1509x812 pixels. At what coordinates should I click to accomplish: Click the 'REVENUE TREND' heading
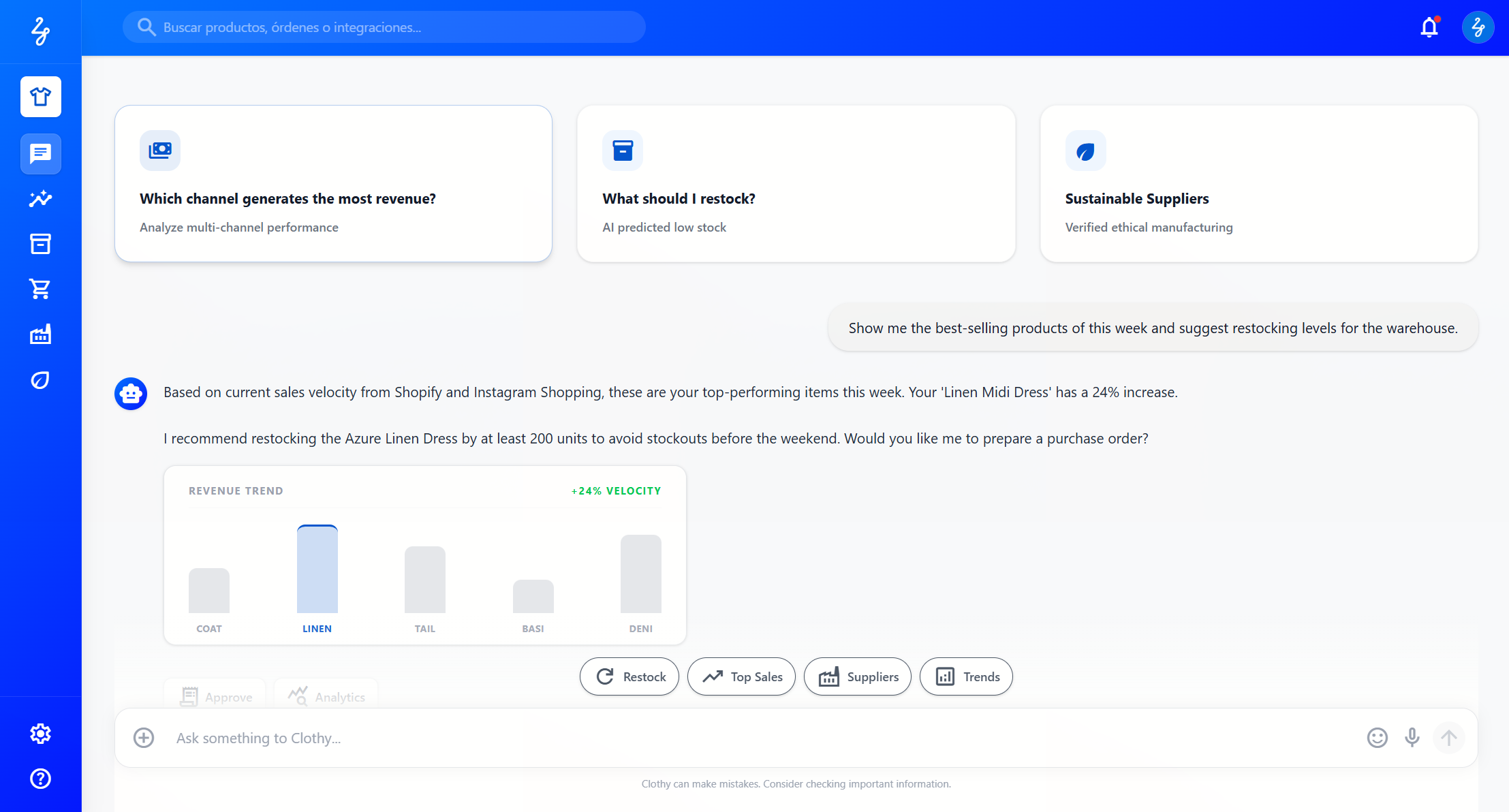point(236,491)
